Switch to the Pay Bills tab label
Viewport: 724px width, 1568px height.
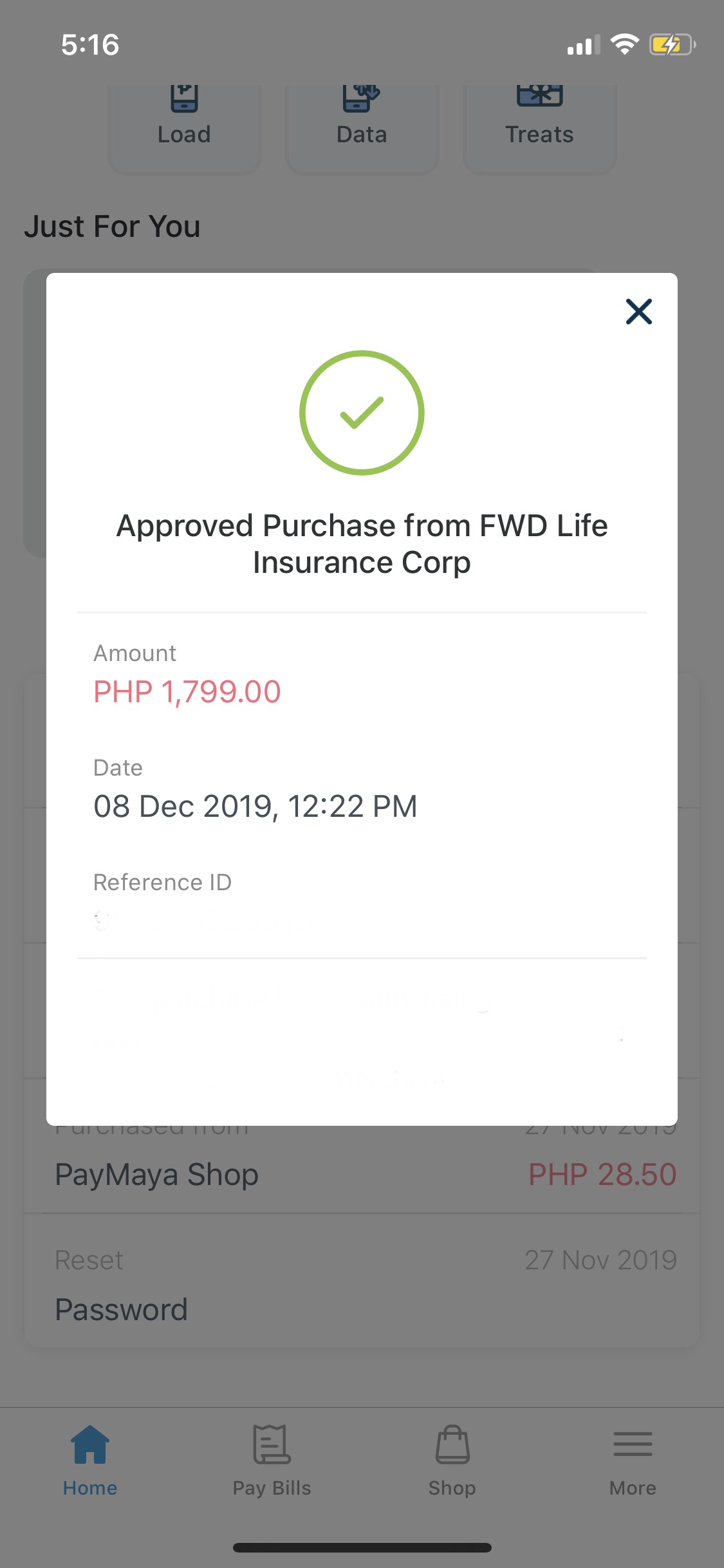click(272, 1488)
